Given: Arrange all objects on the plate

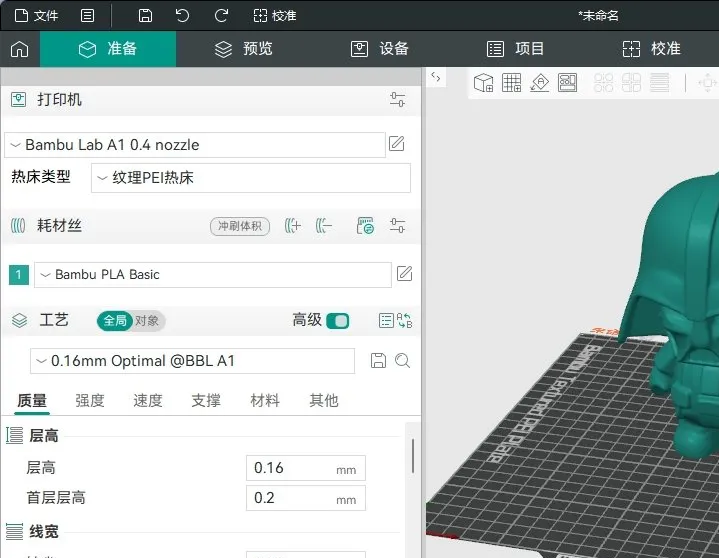Looking at the screenshot, I should pos(568,83).
